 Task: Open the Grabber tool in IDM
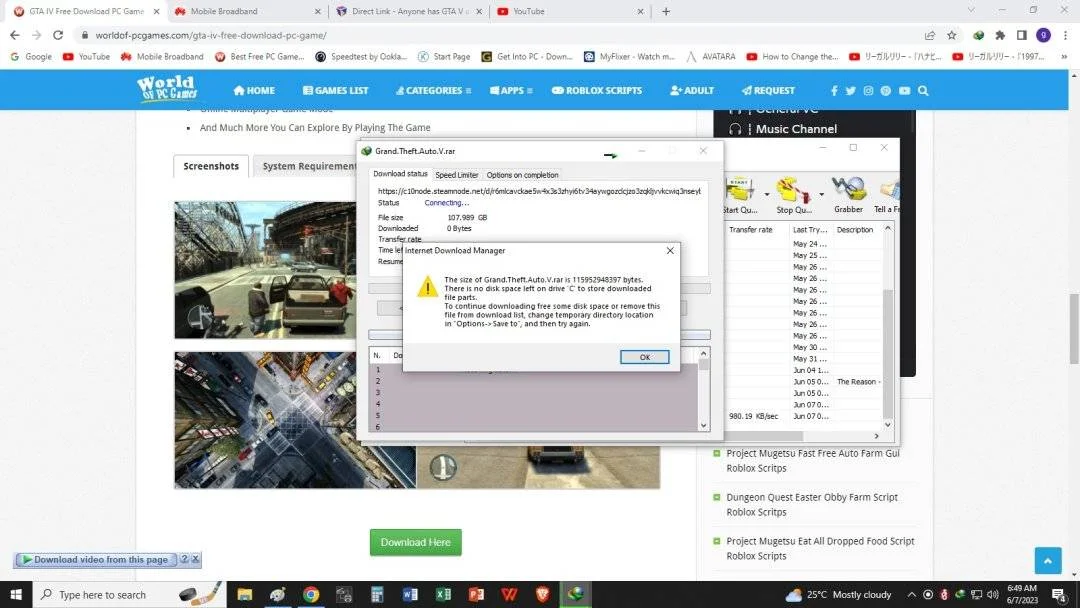[848, 195]
